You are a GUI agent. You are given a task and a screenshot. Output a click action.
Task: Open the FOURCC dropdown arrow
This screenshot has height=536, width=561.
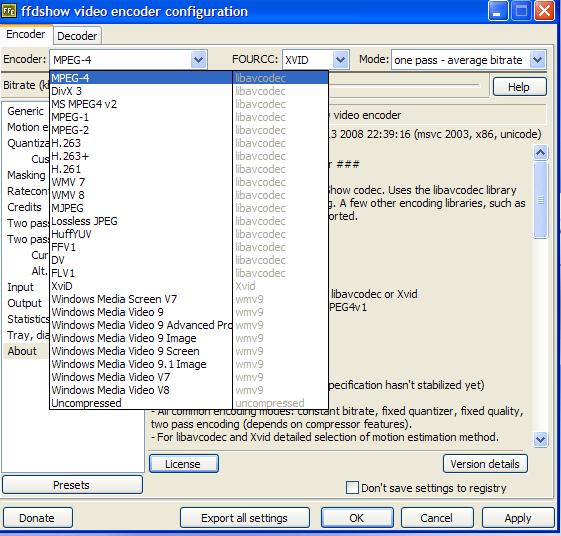click(x=340, y=59)
